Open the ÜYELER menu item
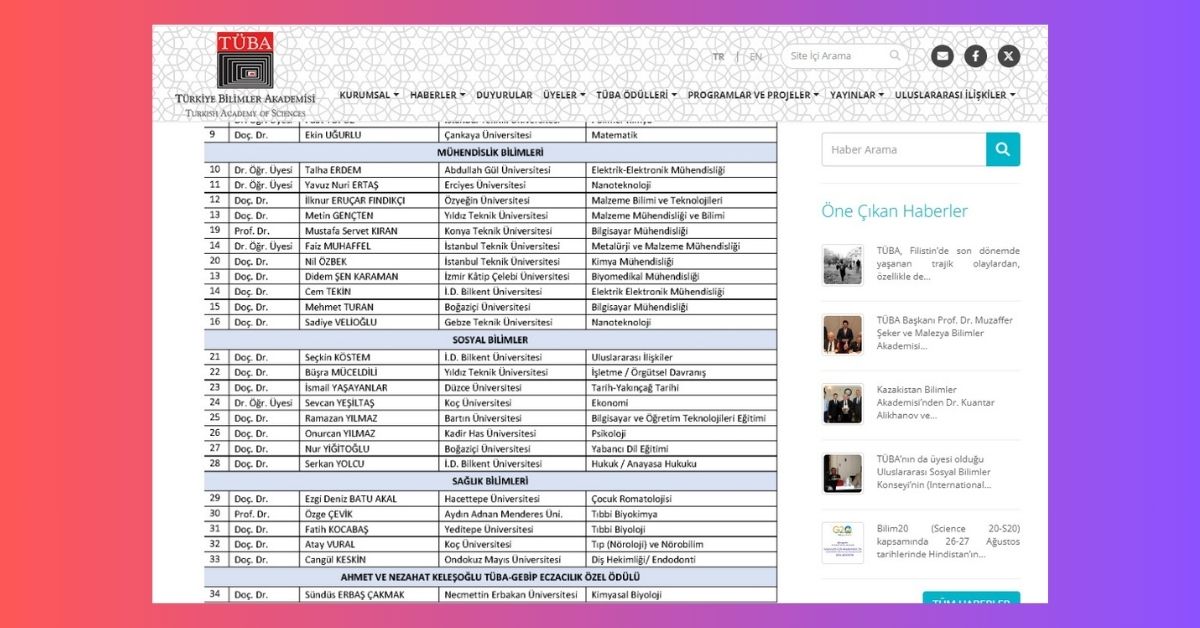 pos(564,95)
